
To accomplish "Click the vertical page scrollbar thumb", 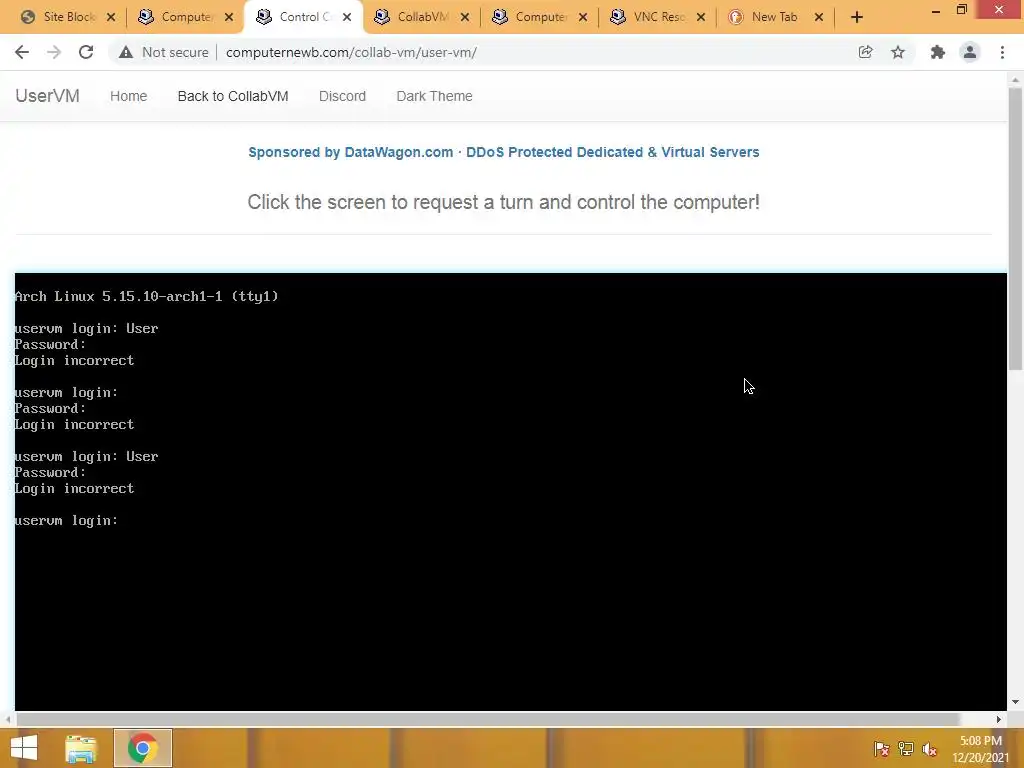I will point(1015,229).
